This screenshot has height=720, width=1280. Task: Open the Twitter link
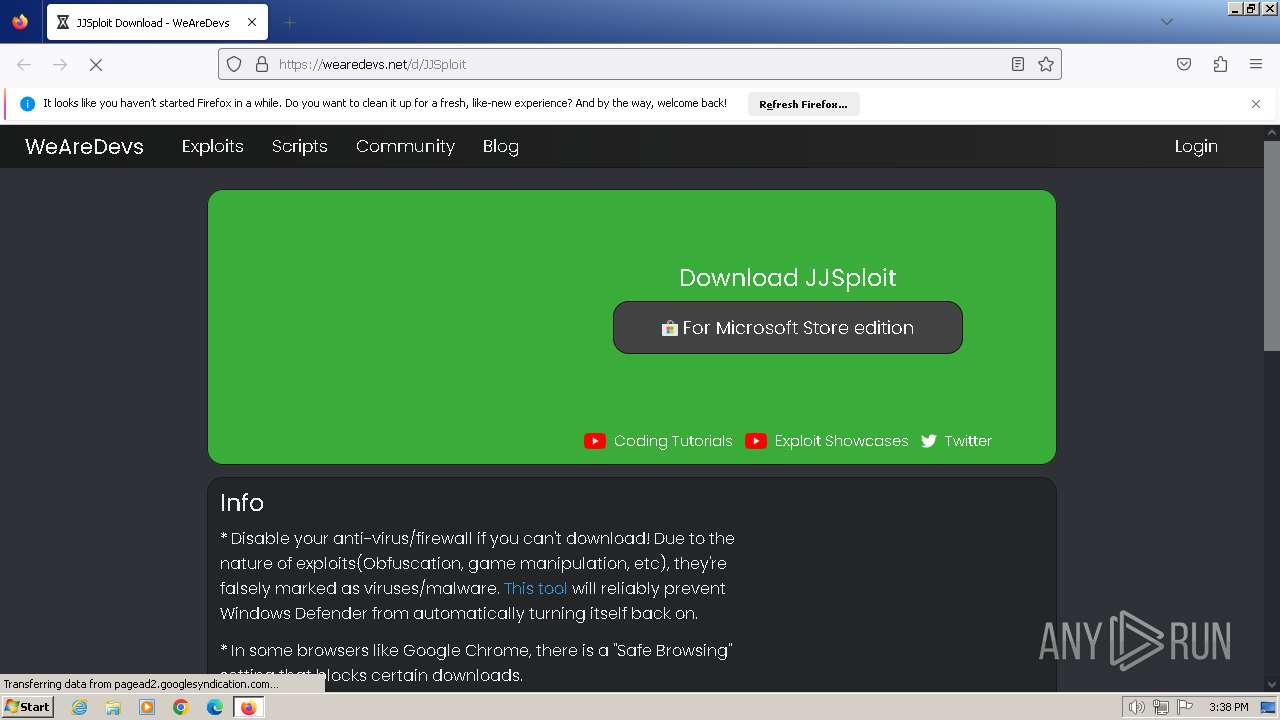tap(968, 441)
